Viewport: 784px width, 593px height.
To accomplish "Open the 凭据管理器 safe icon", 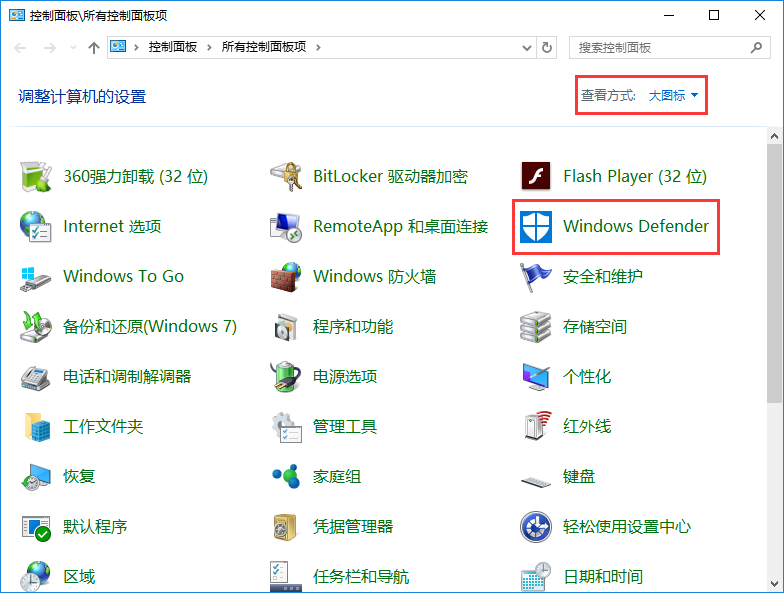I will [x=286, y=526].
